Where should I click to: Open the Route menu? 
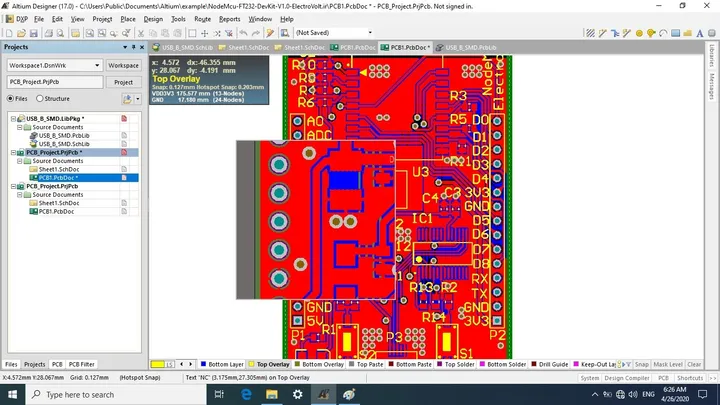click(202, 19)
